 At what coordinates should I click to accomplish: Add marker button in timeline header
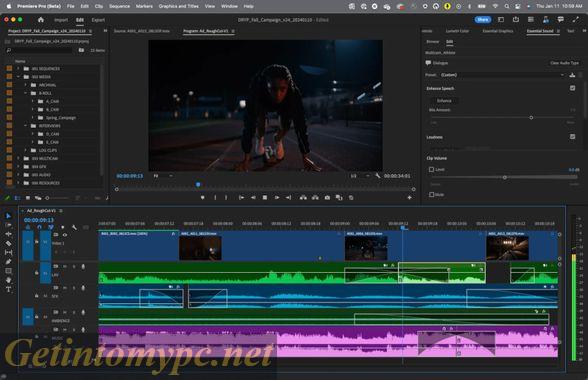click(x=63, y=227)
